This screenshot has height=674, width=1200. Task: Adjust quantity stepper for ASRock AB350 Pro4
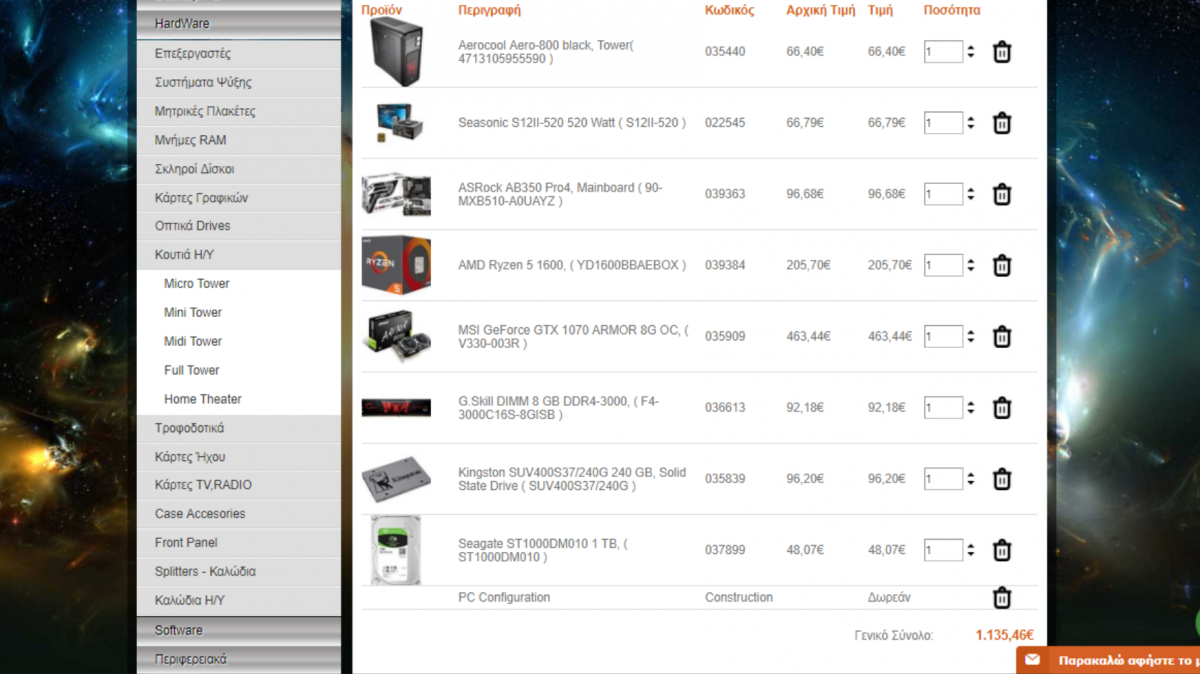[970, 194]
